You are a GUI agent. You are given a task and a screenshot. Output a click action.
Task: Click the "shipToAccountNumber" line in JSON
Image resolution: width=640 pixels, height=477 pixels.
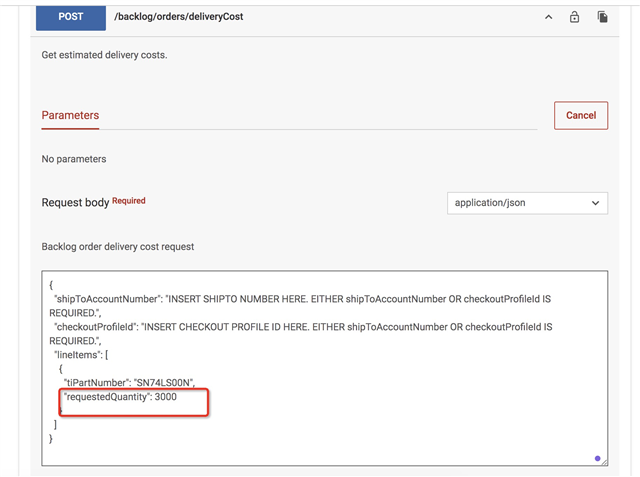300,306
